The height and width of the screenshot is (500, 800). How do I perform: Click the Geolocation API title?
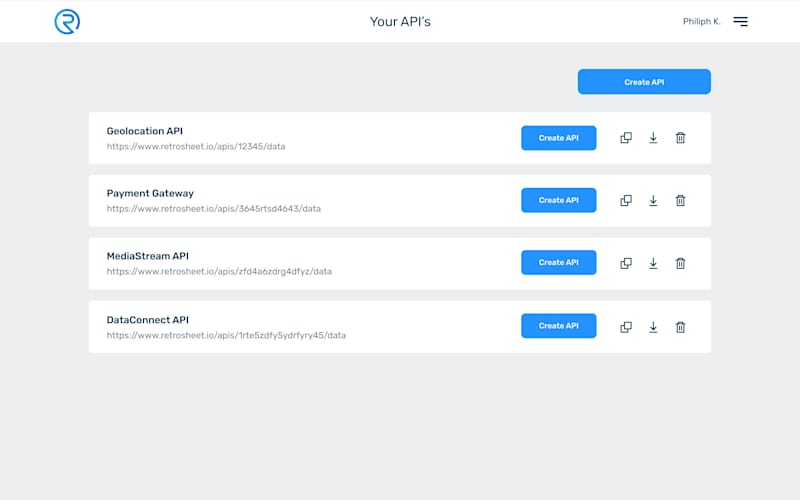tap(144, 131)
